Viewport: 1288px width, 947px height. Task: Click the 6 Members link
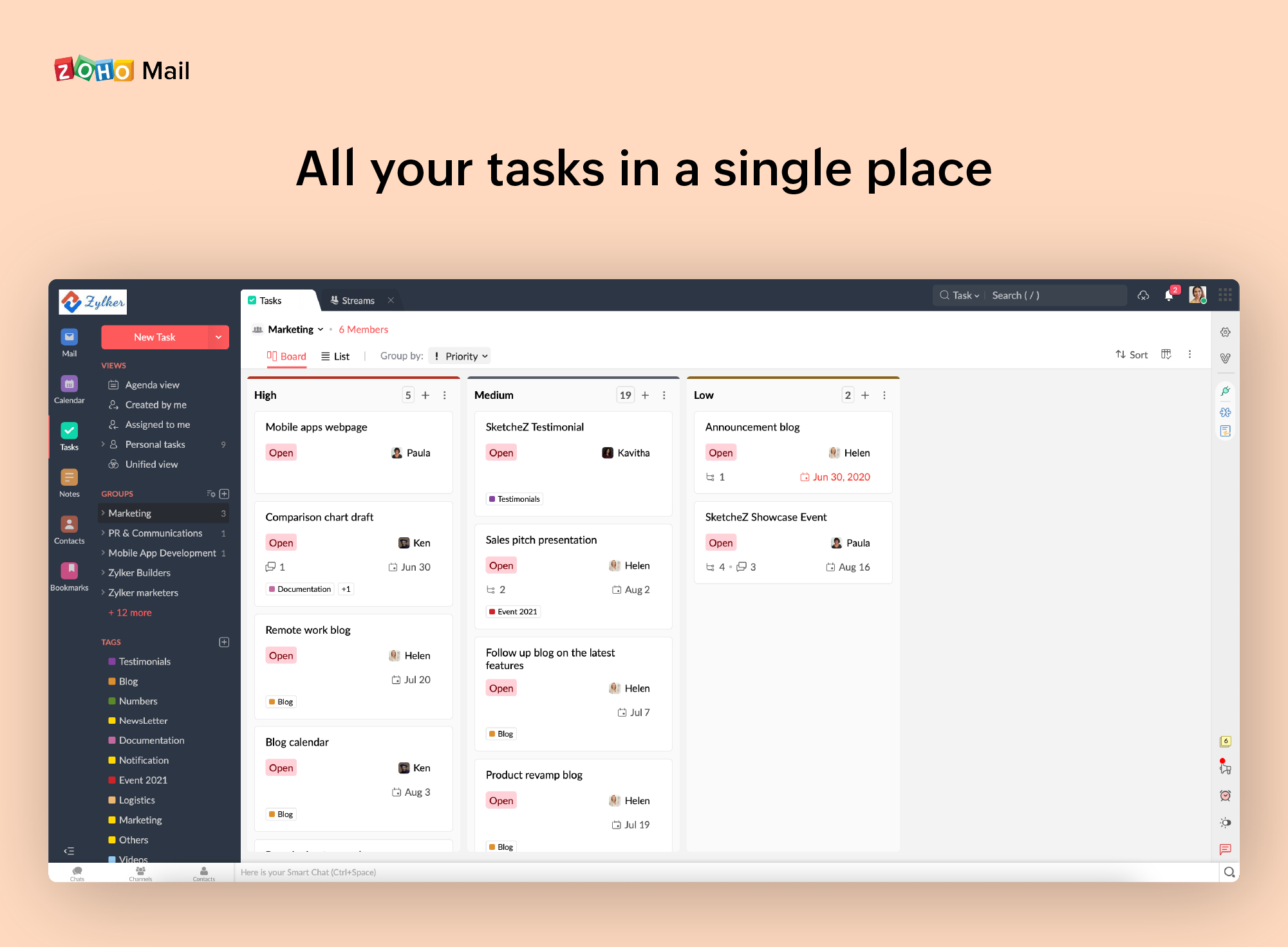coord(363,329)
